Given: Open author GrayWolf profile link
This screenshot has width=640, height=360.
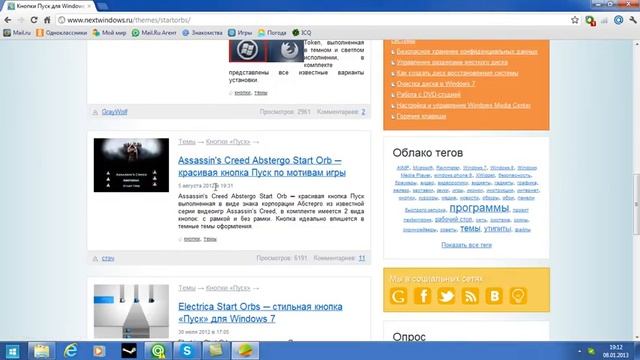Looking at the screenshot, I should click(x=114, y=112).
